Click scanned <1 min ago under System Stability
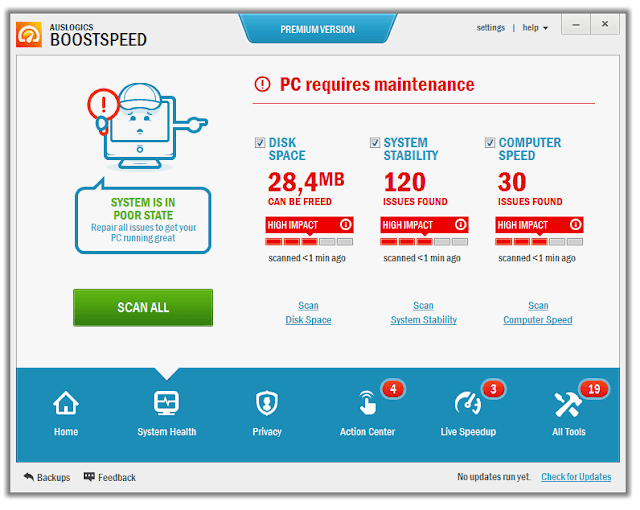The width and height of the screenshot is (640, 510). (422, 258)
